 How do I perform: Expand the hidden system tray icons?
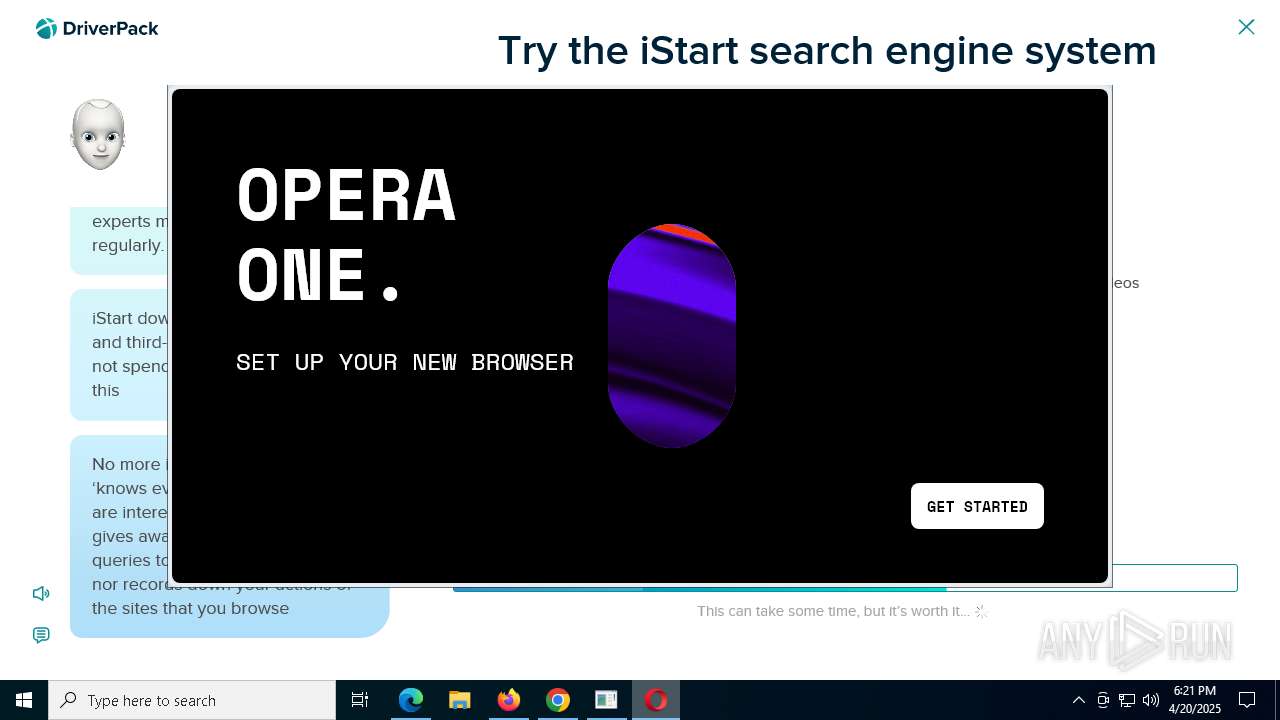click(x=1078, y=700)
